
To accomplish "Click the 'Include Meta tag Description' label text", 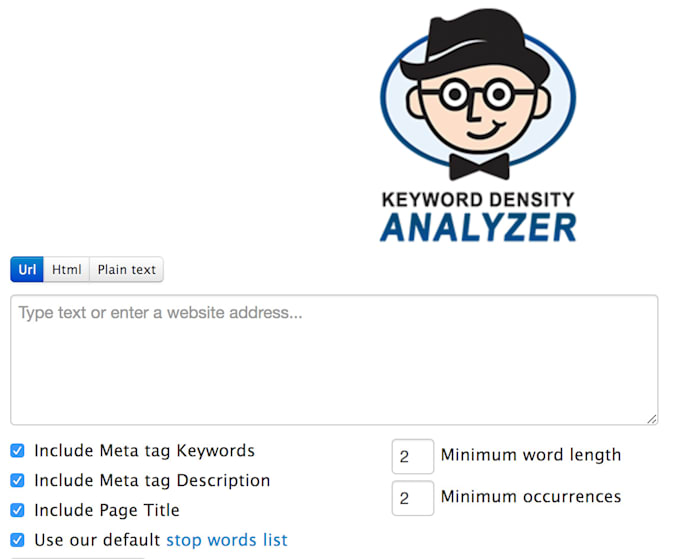I will (152, 481).
